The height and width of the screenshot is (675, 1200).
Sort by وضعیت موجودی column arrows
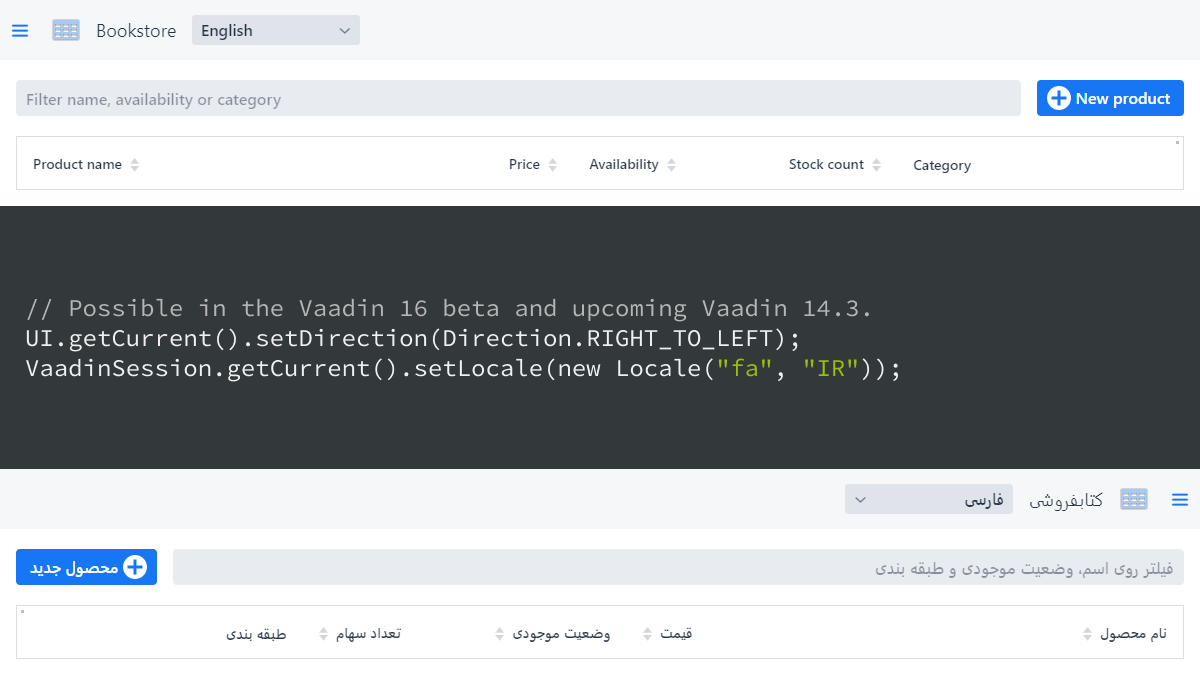(500, 634)
